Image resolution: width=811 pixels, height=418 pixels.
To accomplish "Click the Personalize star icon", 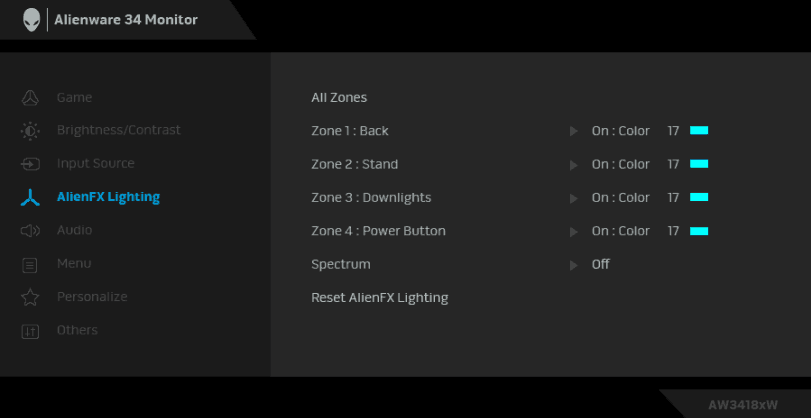I will [30, 297].
